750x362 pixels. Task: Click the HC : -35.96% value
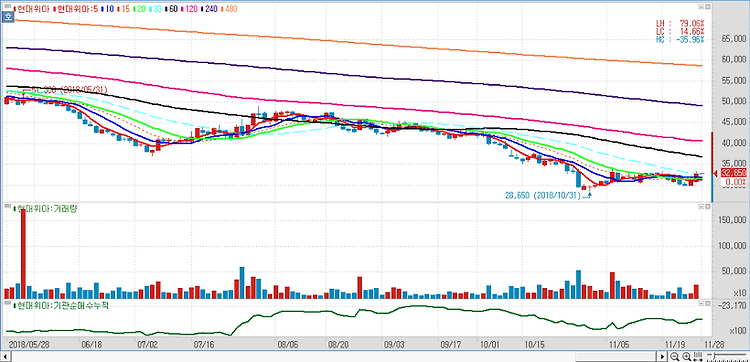pos(680,39)
